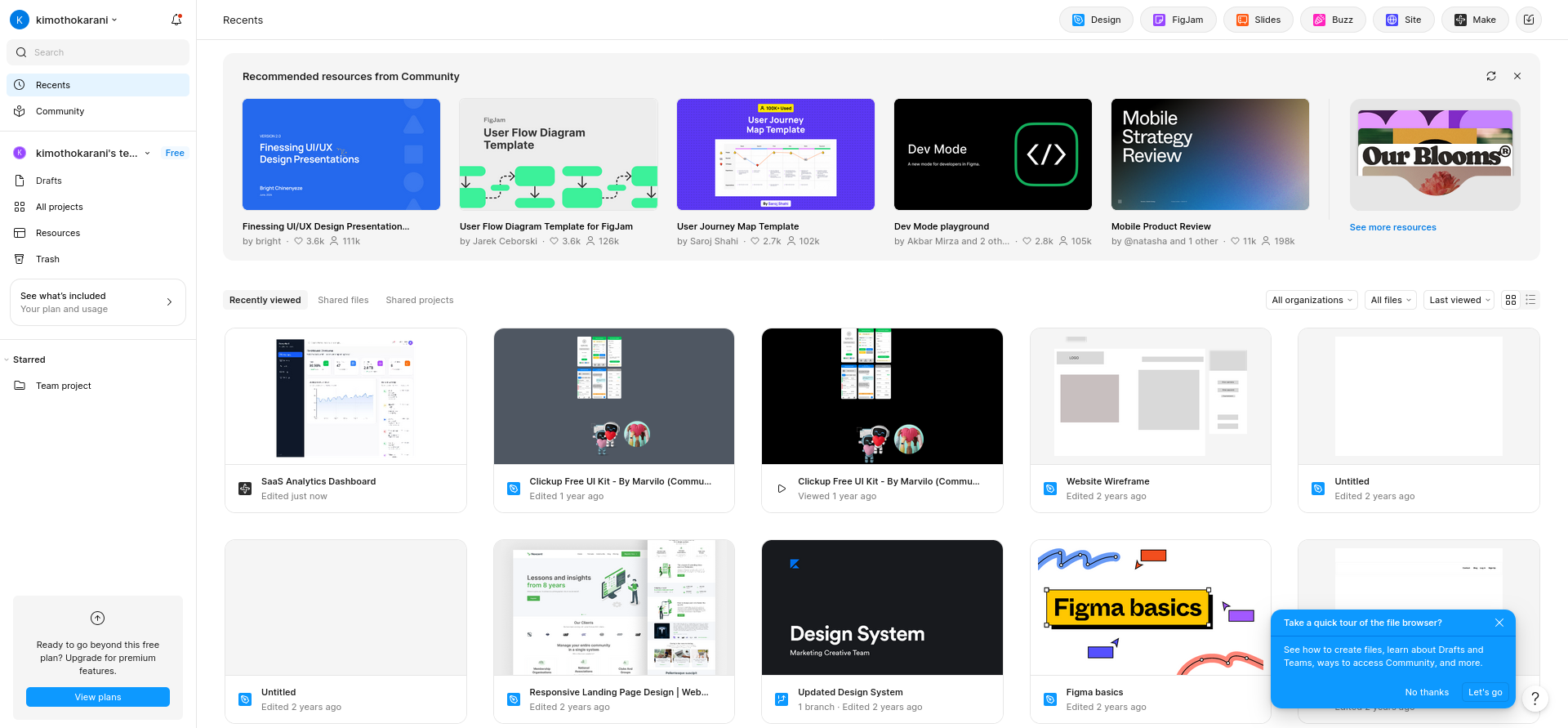Click the Website Wireframe design file icon
The height and width of the screenshot is (728, 1568).
[x=1050, y=489]
